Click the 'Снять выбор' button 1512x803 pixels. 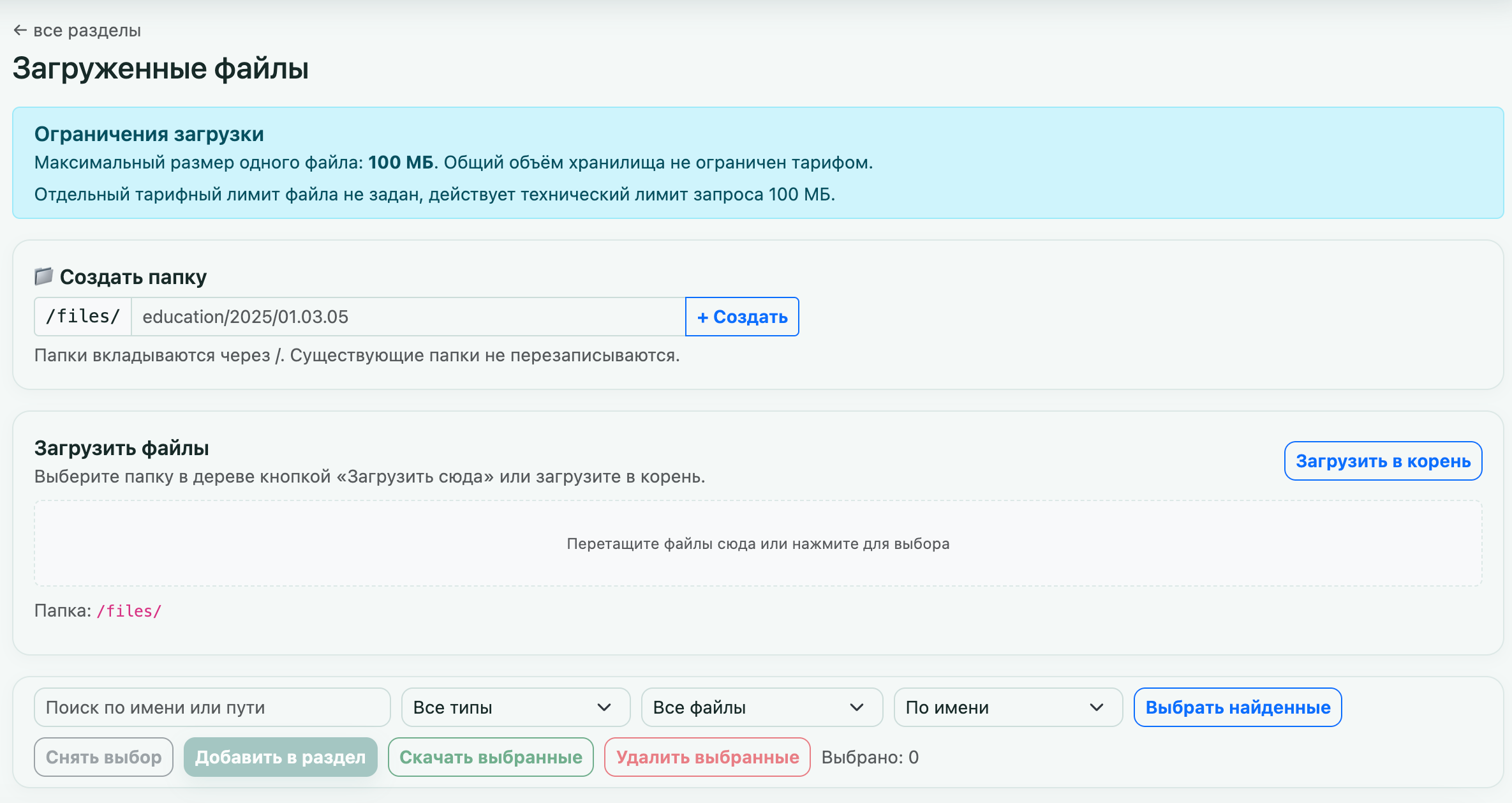coord(104,757)
